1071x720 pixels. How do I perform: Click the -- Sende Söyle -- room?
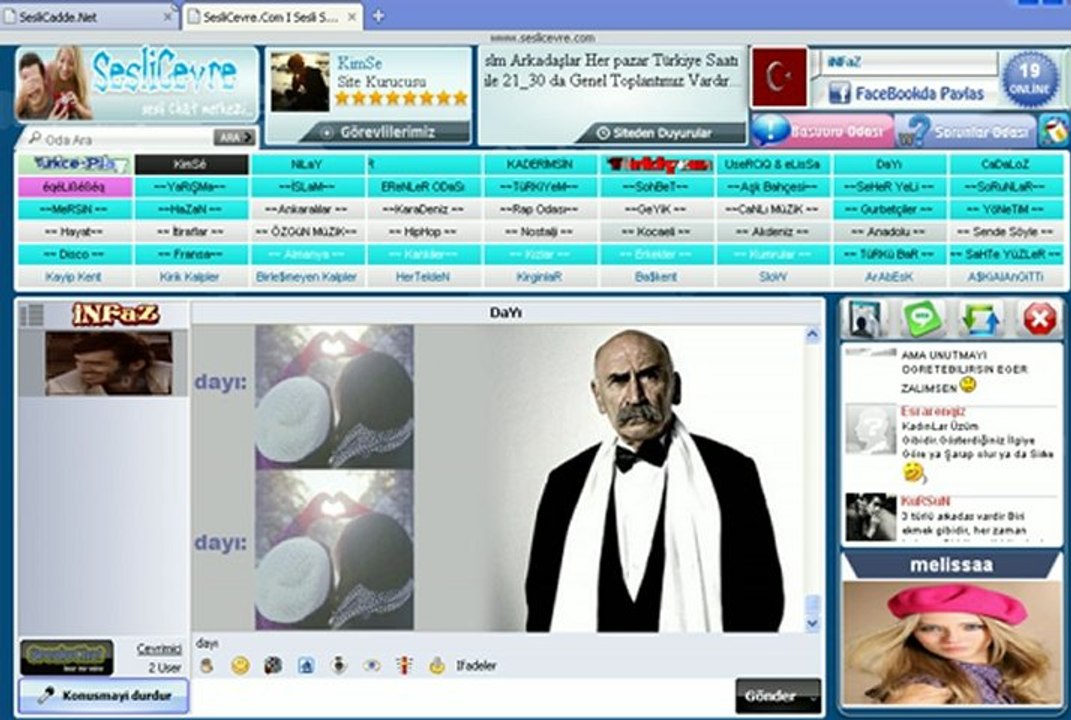point(1005,232)
